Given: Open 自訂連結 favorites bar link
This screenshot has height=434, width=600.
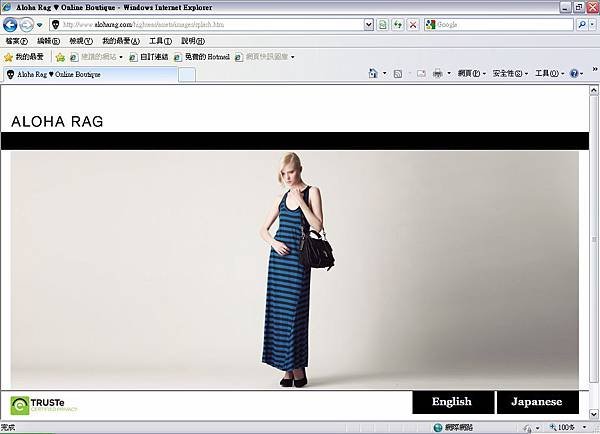Looking at the screenshot, I should pyautogui.click(x=148, y=57).
